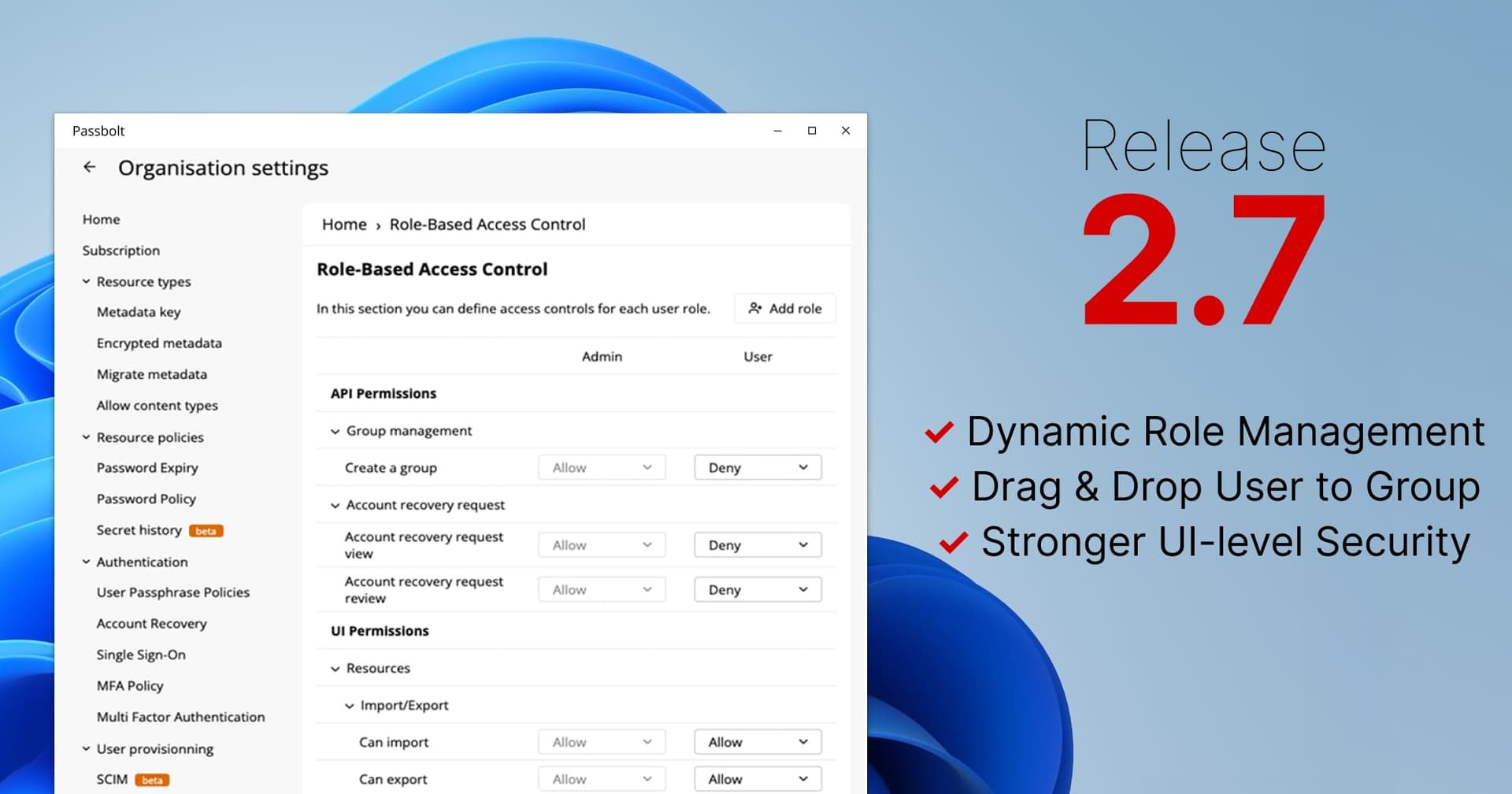Image resolution: width=1512 pixels, height=794 pixels.
Task: Open Account Recovery settings
Action: [x=152, y=623]
